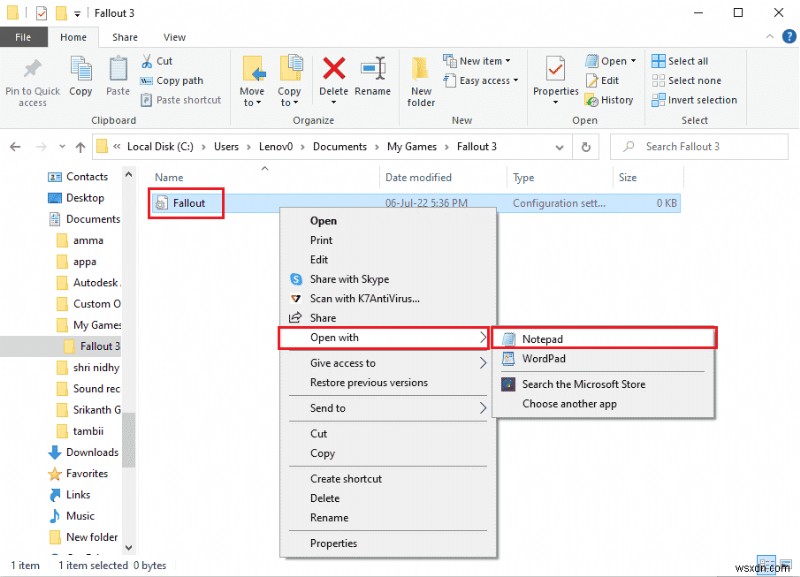This screenshot has height=577, width=800.
Task: Click the red Delete X icon
Action: click(334, 69)
